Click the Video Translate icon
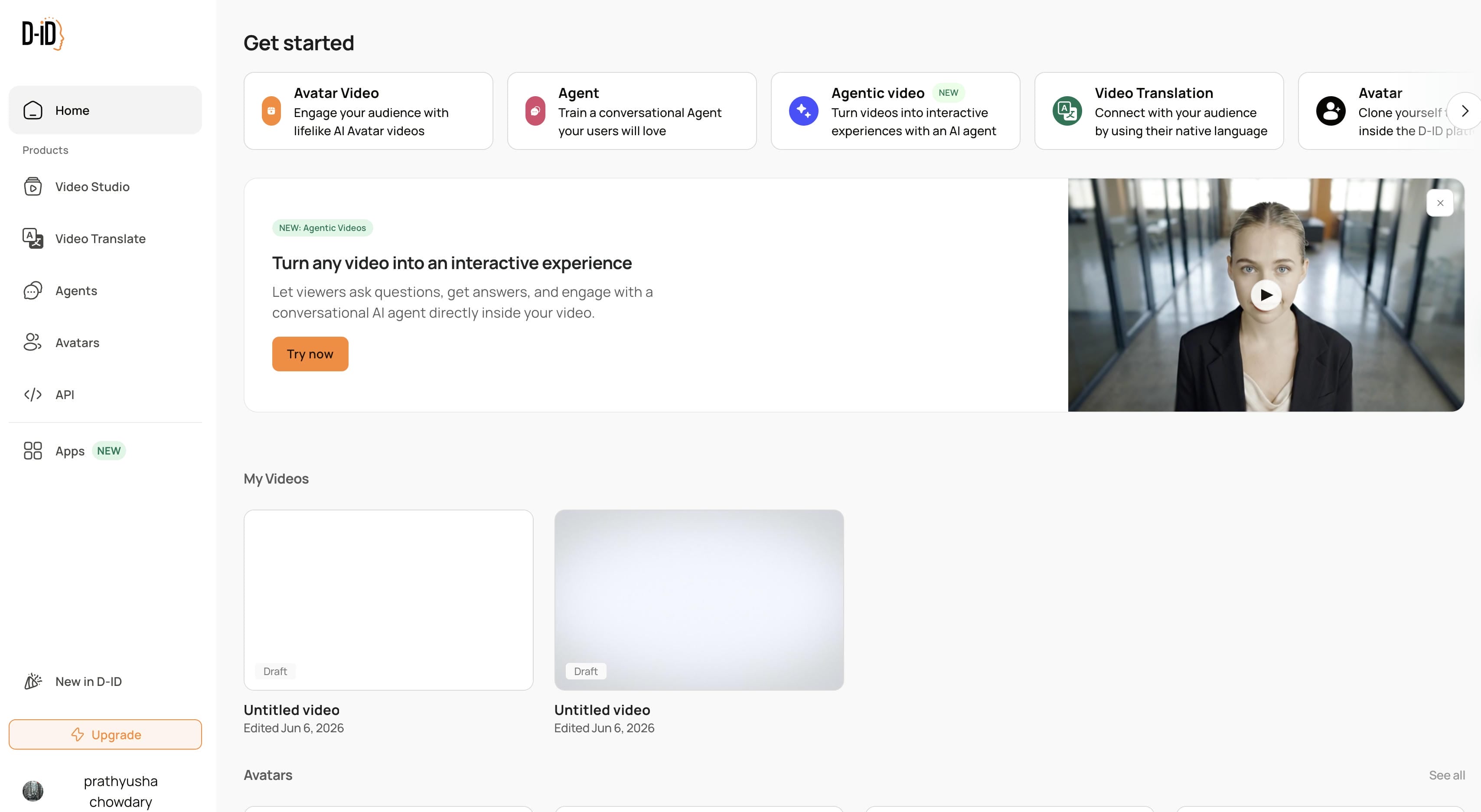The width and height of the screenshot is (1481, 812). pos(33,238)
